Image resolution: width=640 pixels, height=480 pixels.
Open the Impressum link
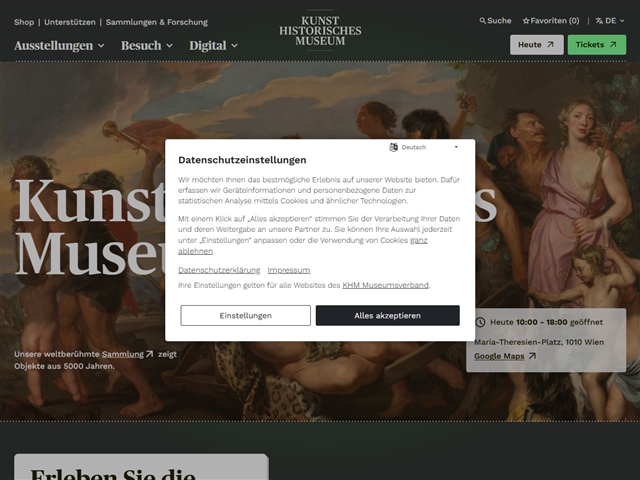289,270
